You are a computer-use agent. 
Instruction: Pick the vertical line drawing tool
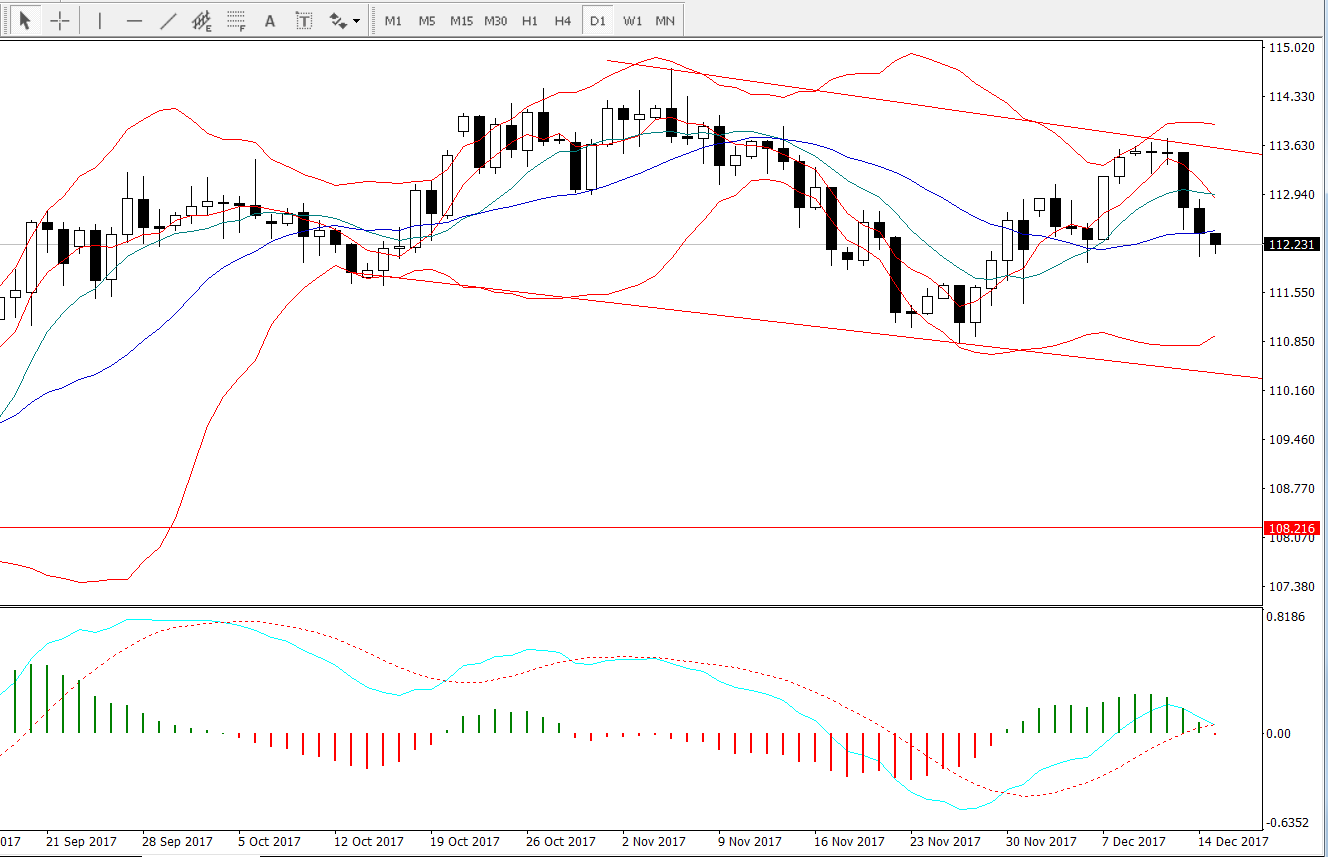pyautogui.click(x=100, y=20)
